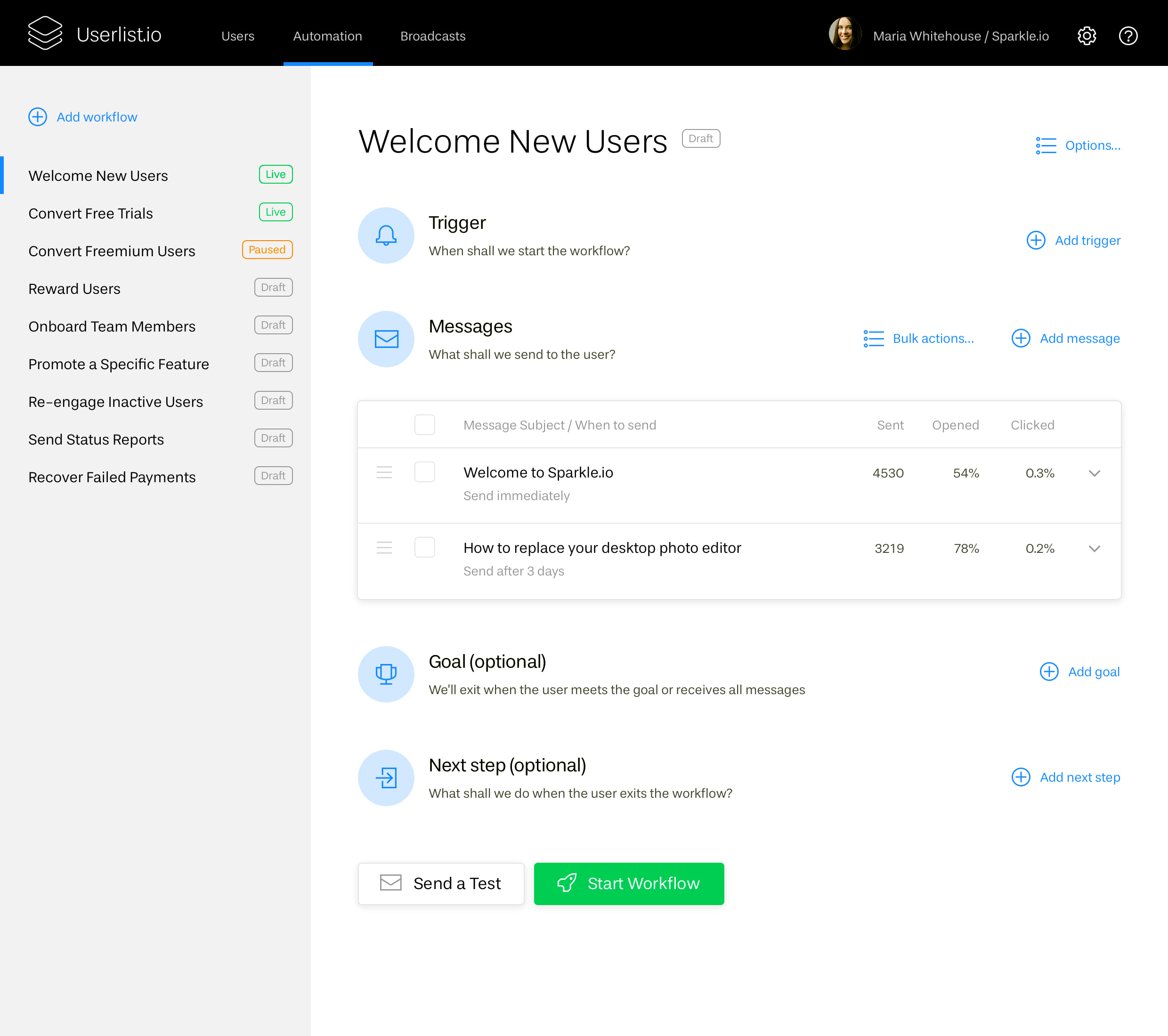Image resolution: width=1168 pixels, height=1036 pixels.
Task: Click the Start Workflow button
Action: (629, 883)
